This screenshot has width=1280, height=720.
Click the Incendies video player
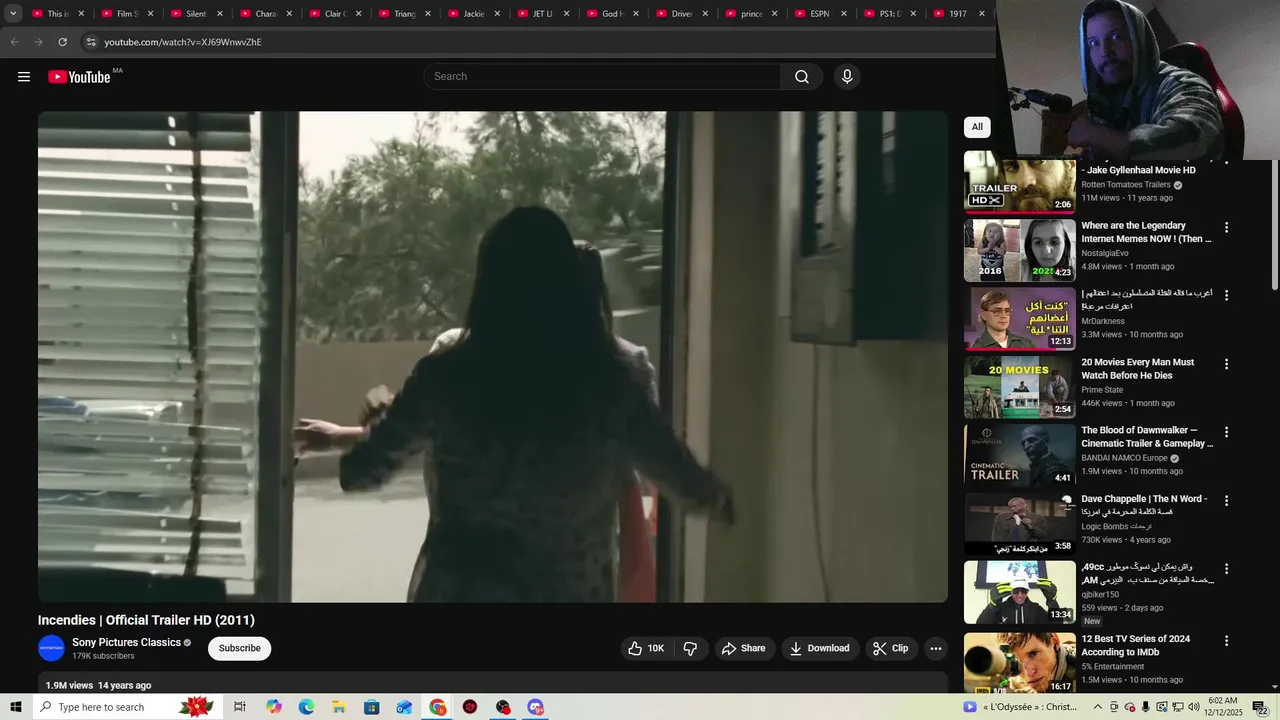point(493,356)
